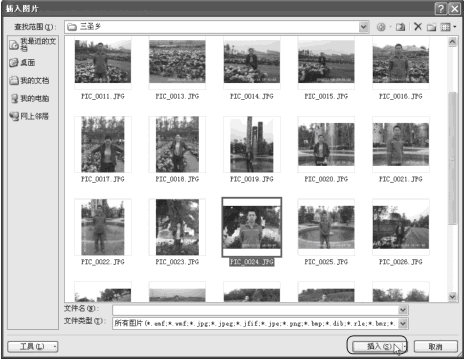
Task: Select 我的电脑 in the places bar
Action: 30,98
